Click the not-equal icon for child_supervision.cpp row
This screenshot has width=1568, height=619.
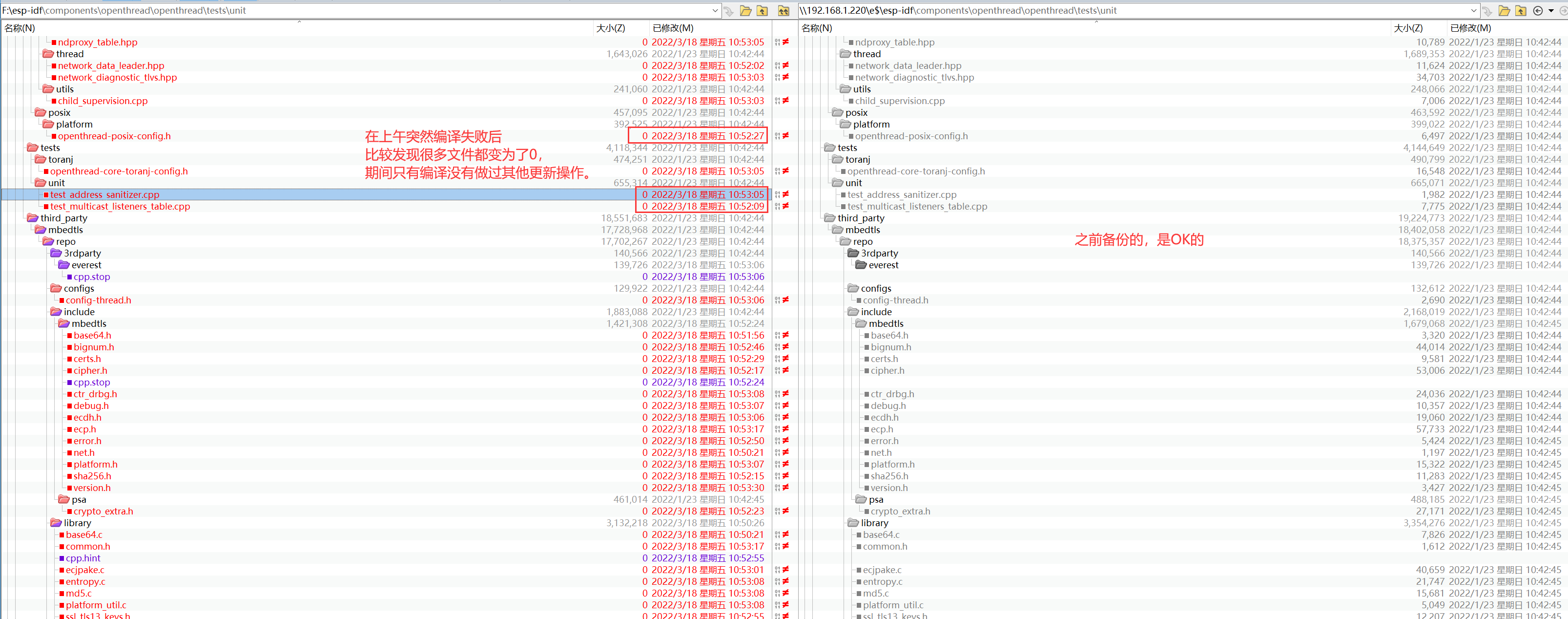pyautogui.click(x=786, y=101)
